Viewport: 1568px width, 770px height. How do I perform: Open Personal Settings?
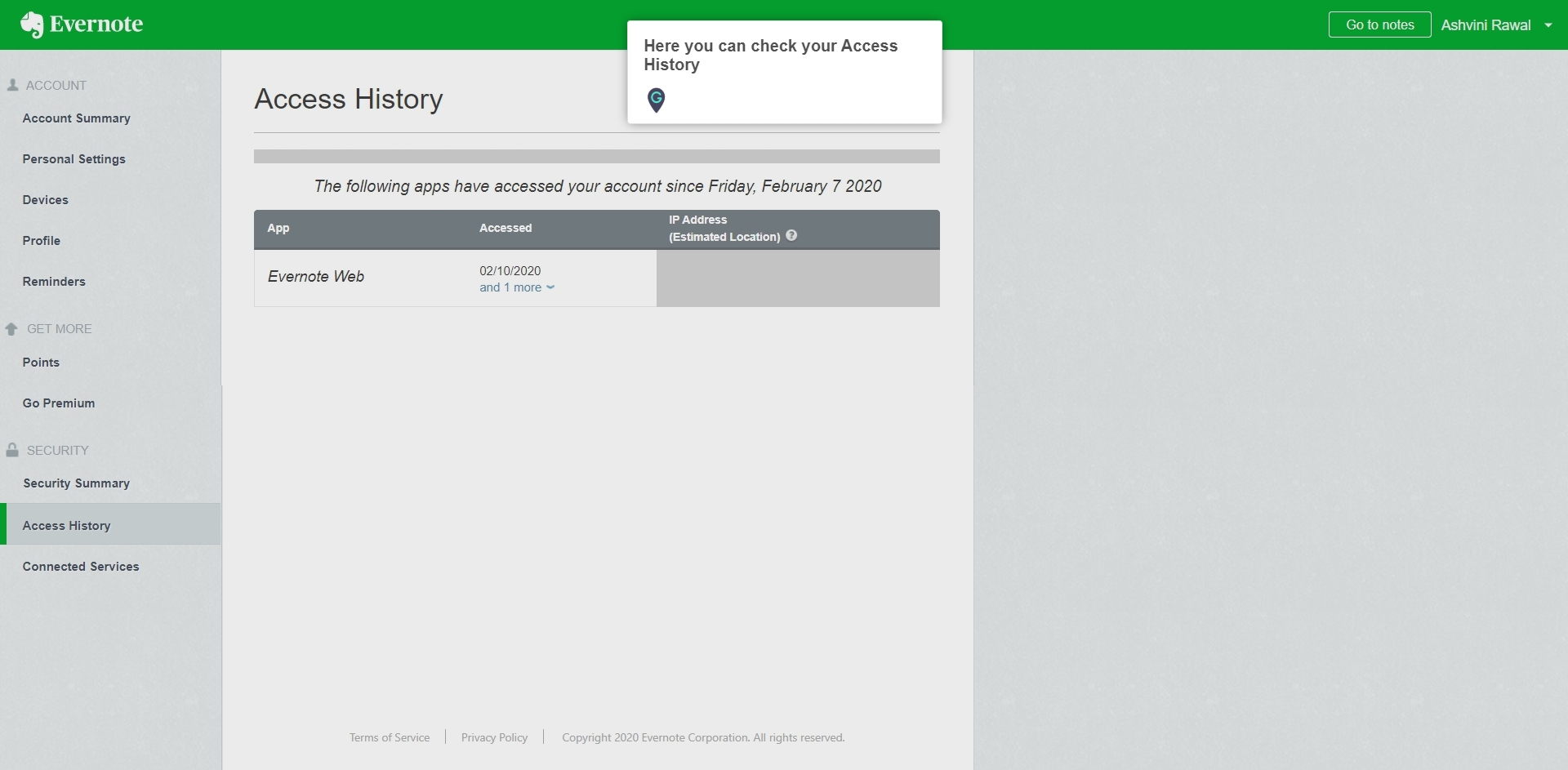(73, 158)
